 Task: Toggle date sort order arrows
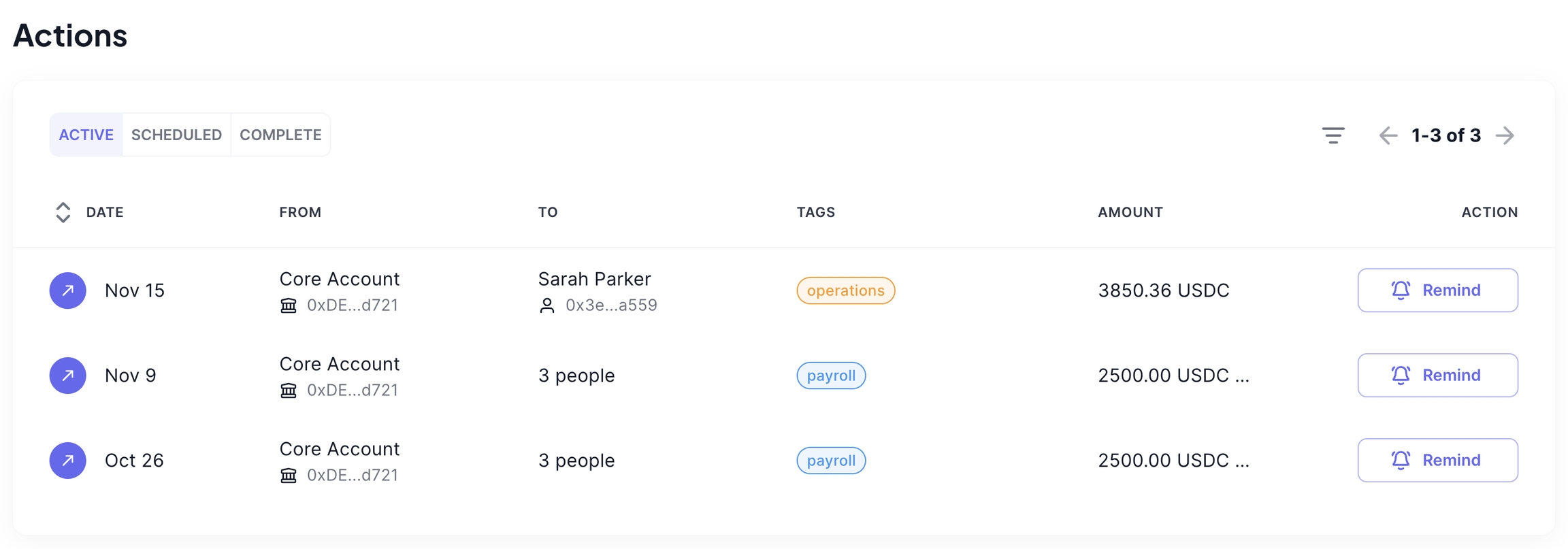pos(63,212)
